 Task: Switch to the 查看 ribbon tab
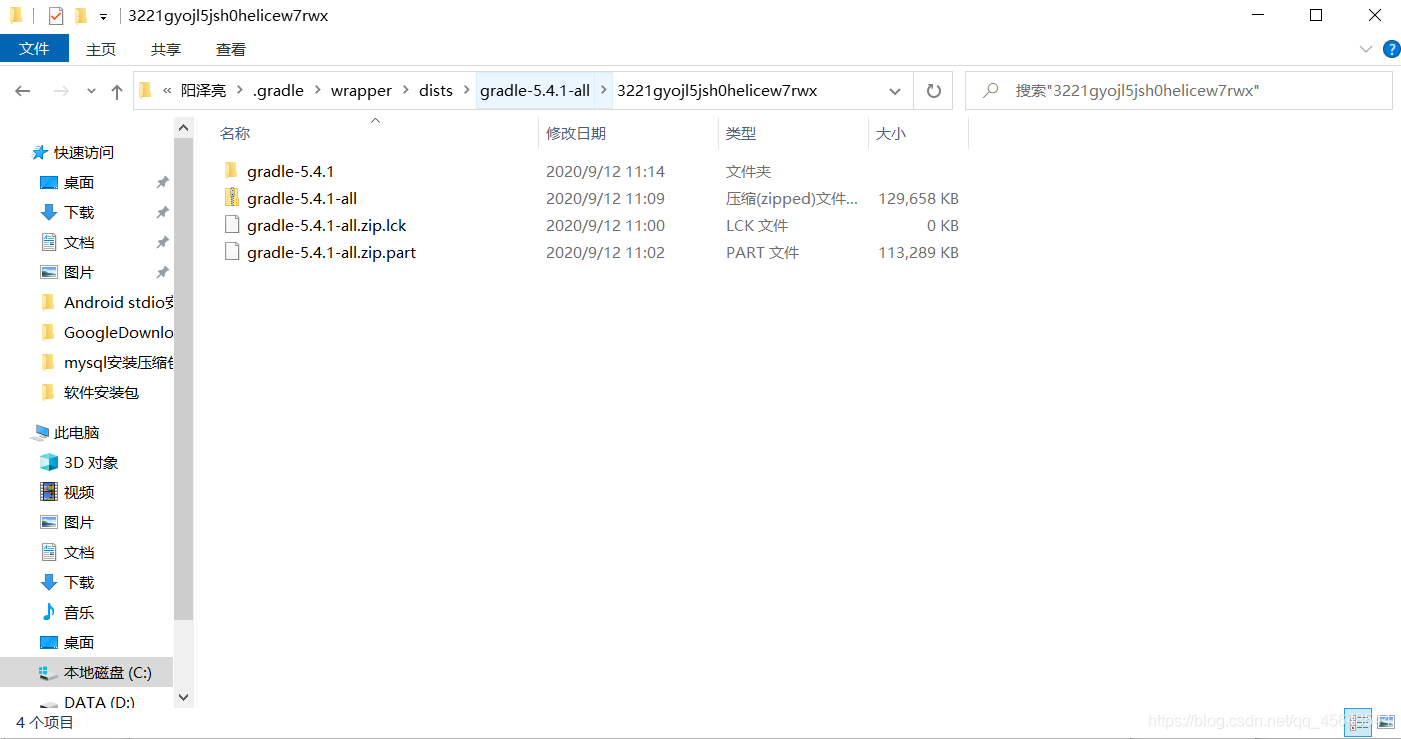pos(230,48)
